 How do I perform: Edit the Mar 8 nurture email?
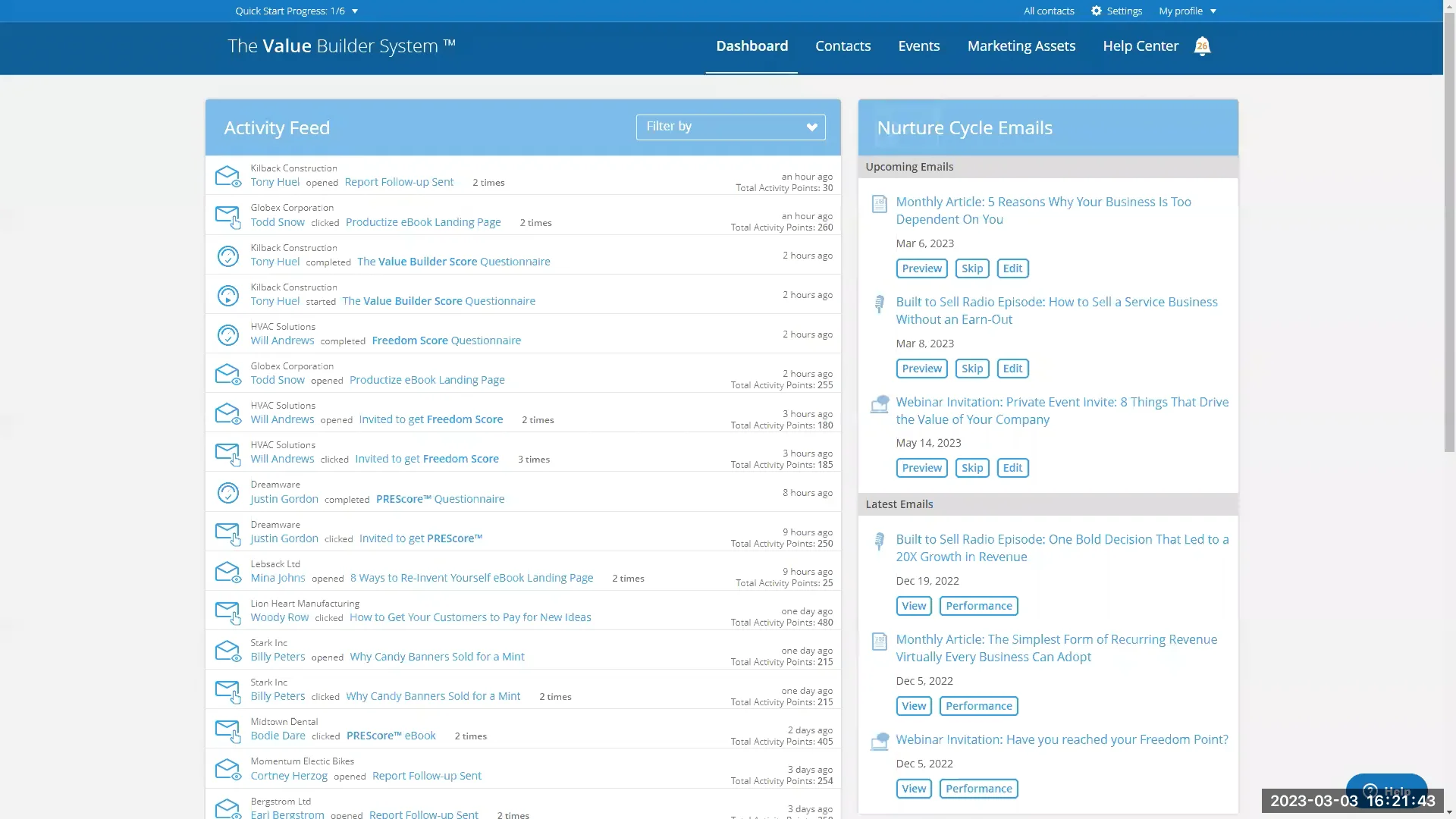click(1012, 368)
